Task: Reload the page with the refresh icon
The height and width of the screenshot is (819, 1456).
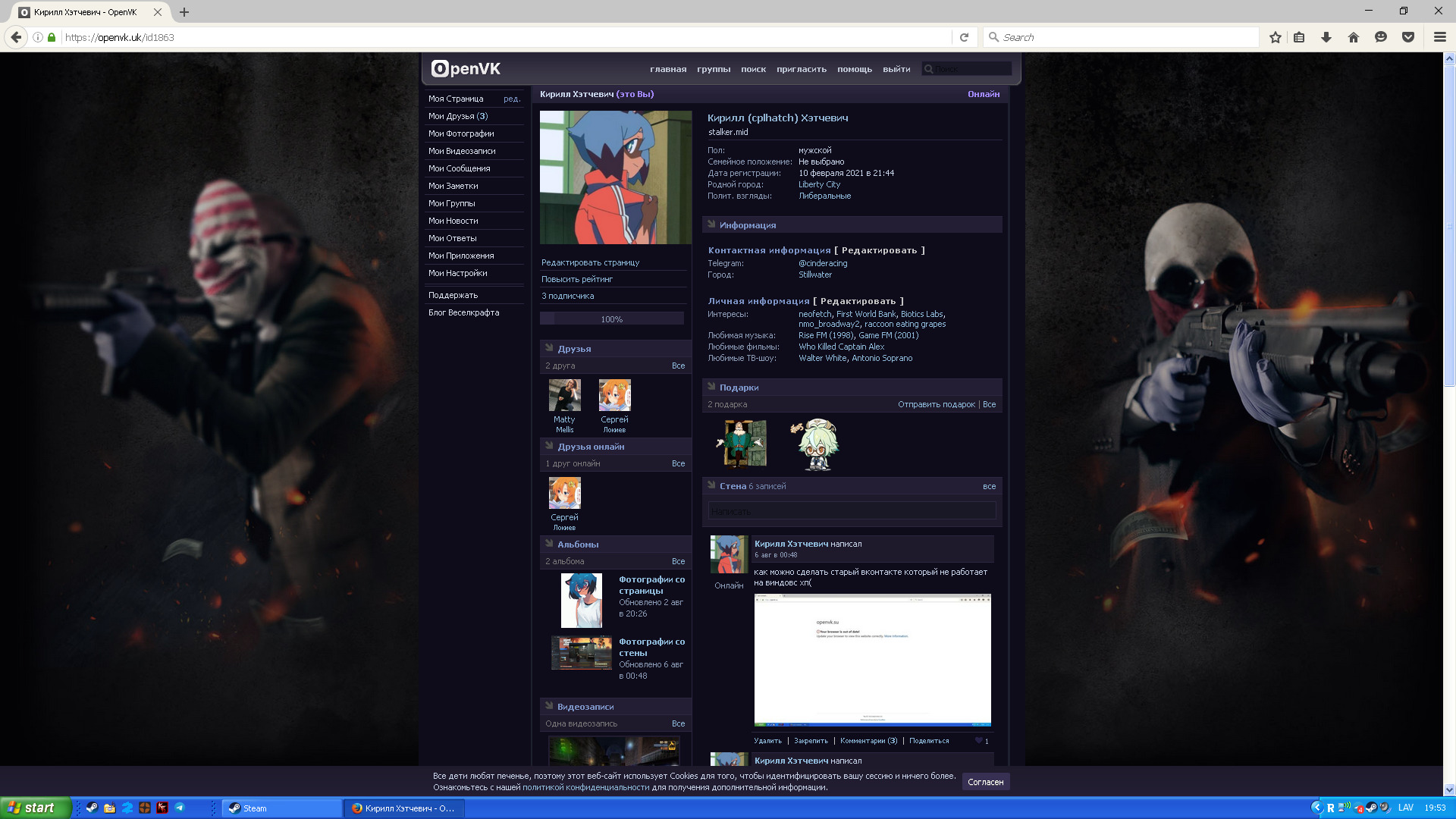Action: tap(964, 37)
